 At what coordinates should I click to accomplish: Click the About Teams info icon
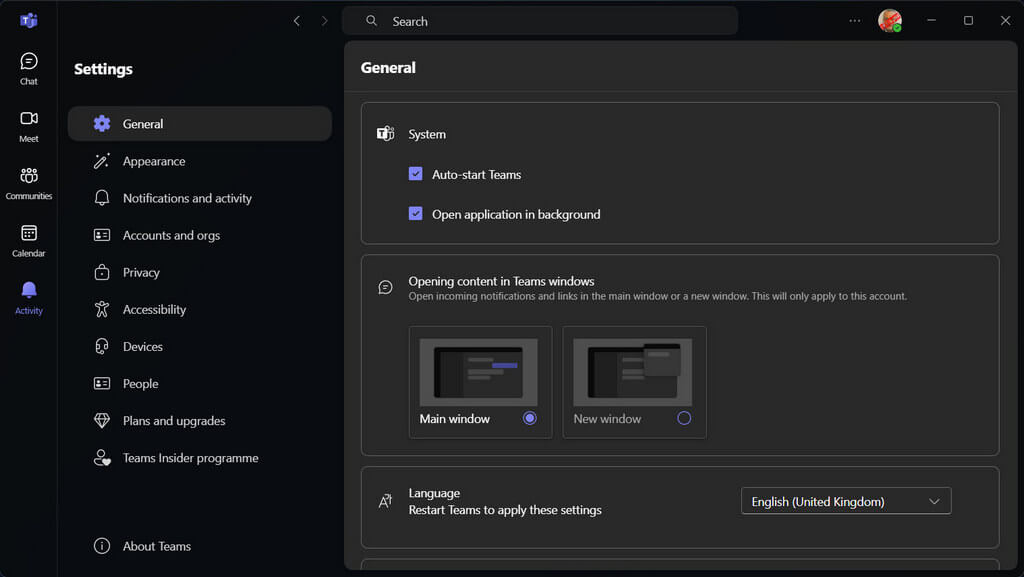(102, 546)
